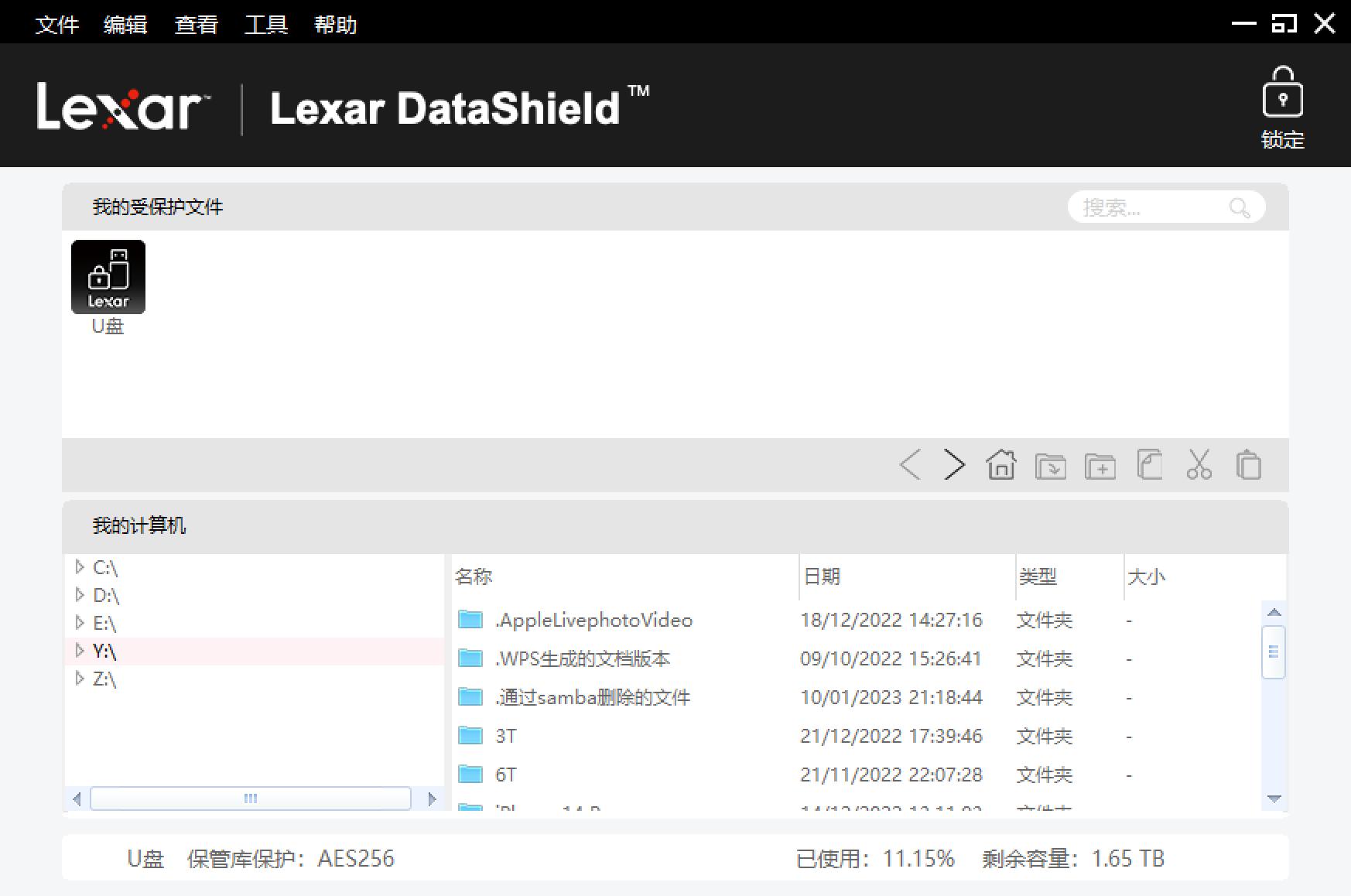Sort files by 名称 column header
This screenshot has height=896, width=1351.
625,576
